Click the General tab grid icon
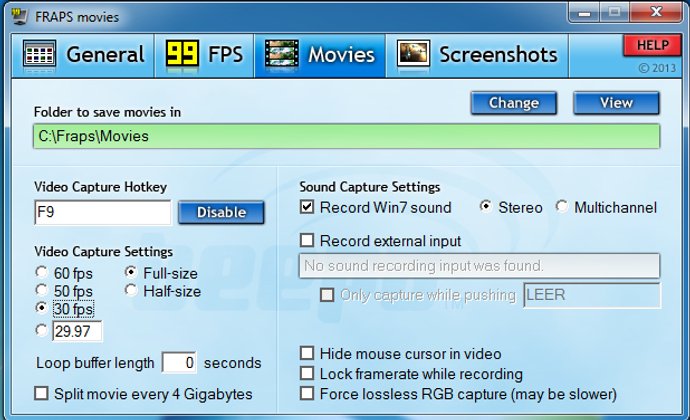690x420 pixels. 39,55
